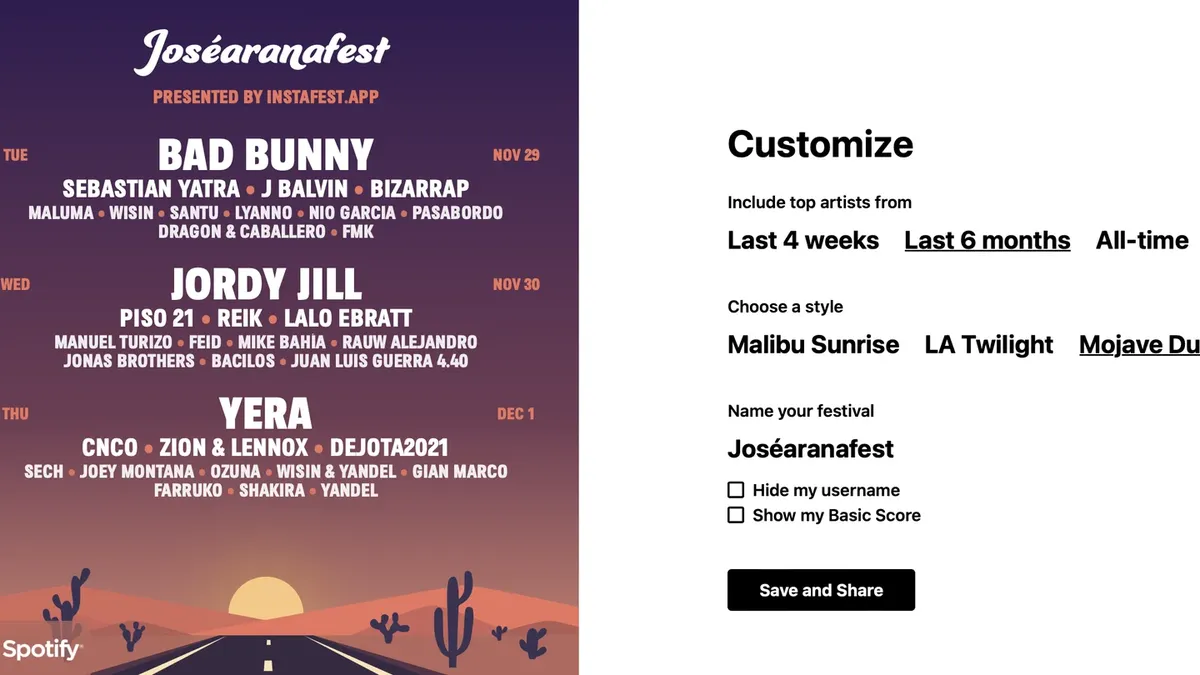Choose the Malibu Sunrise style
This screenshot has width=1200, height=675.
813,345
